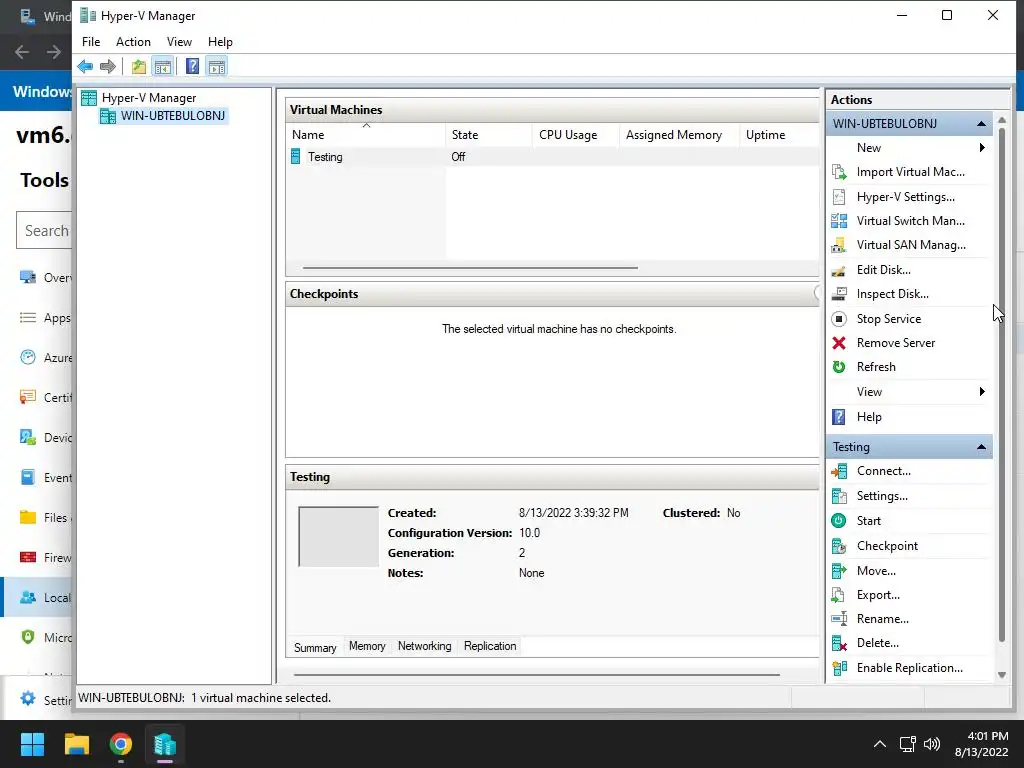Click the Hyper-V Manager taskbar icon
The height and width of the screenshot is (768, 1024).
click(165, 744)
